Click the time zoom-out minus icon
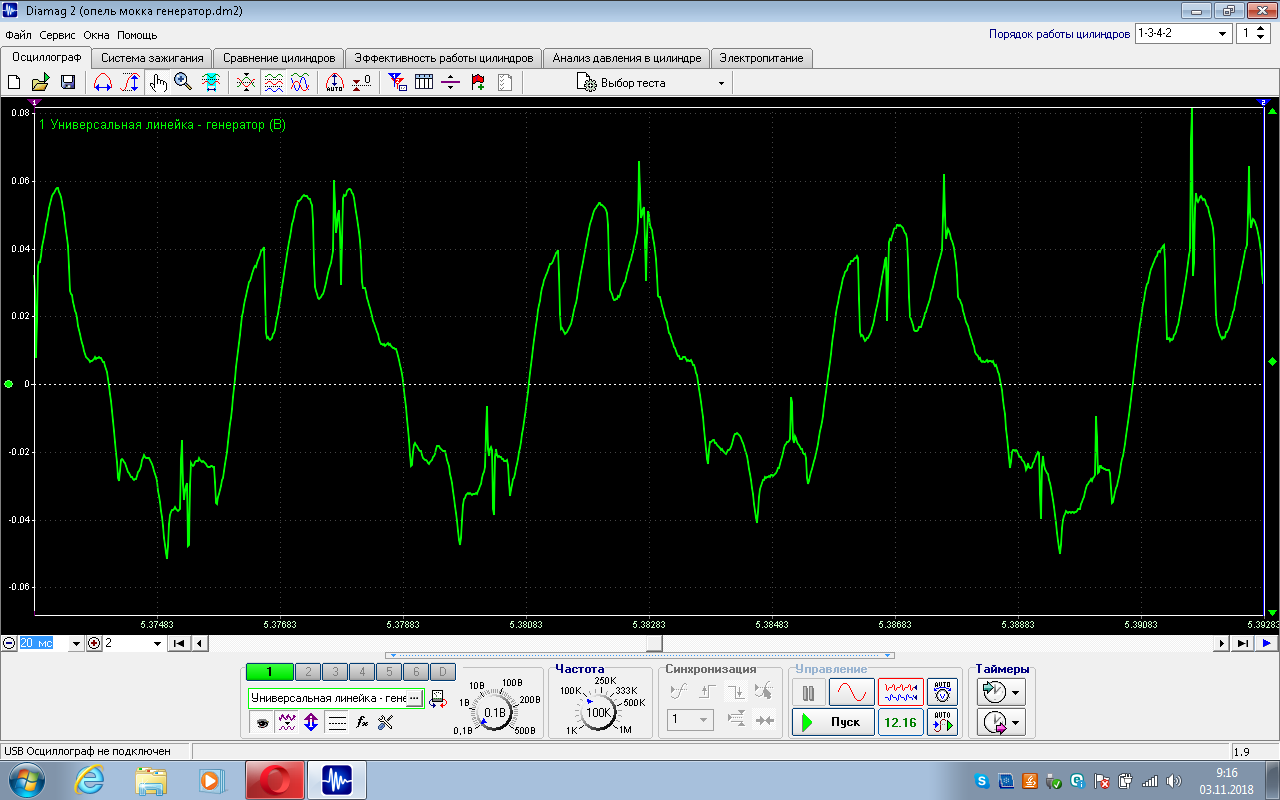Viewport: 1280px width, 800px height. click(9, 643)
